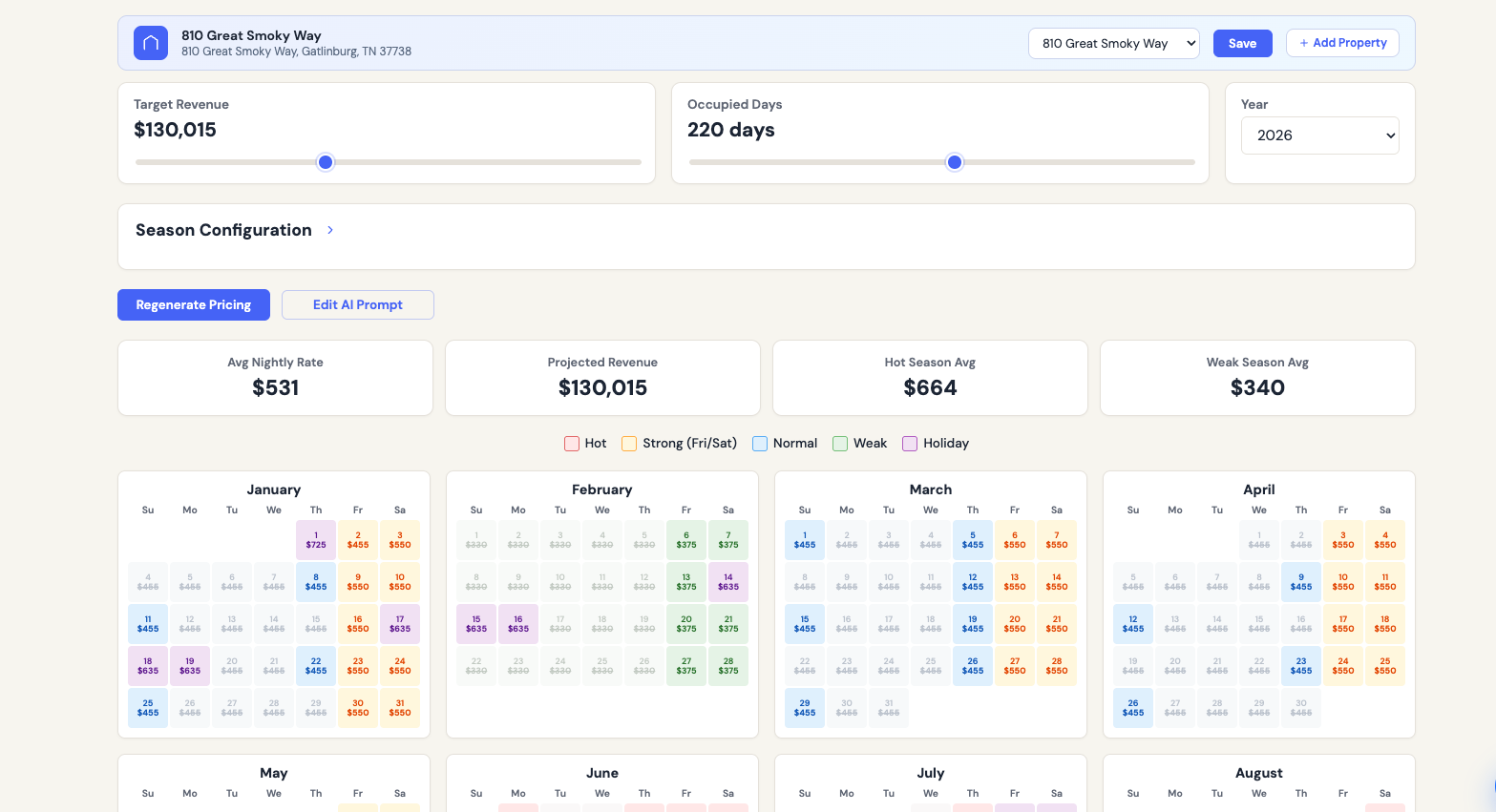Select February 20 cell priced $375
Screen dimensions: 1496x812
[686, 624]
